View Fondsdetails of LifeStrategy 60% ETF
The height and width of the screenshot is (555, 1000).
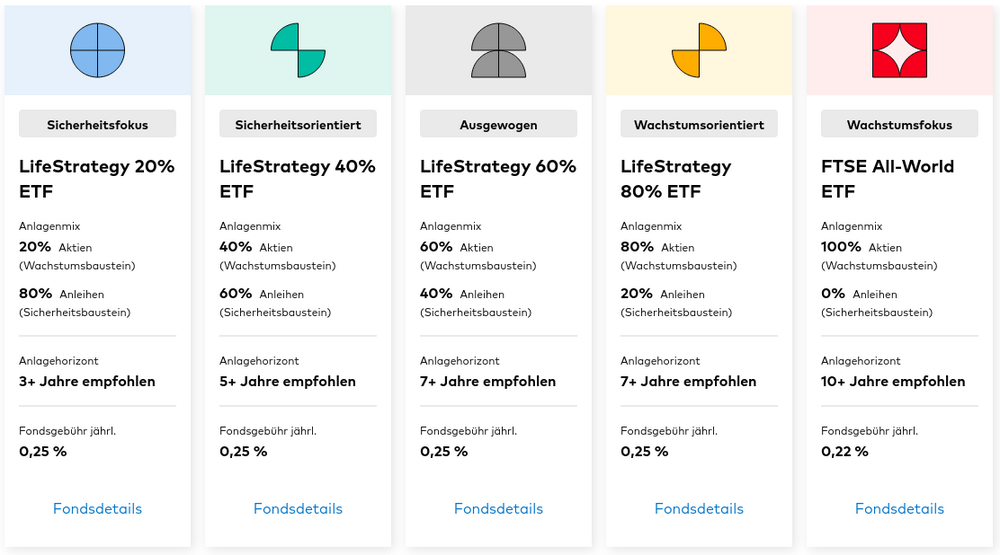click(499, 509)
